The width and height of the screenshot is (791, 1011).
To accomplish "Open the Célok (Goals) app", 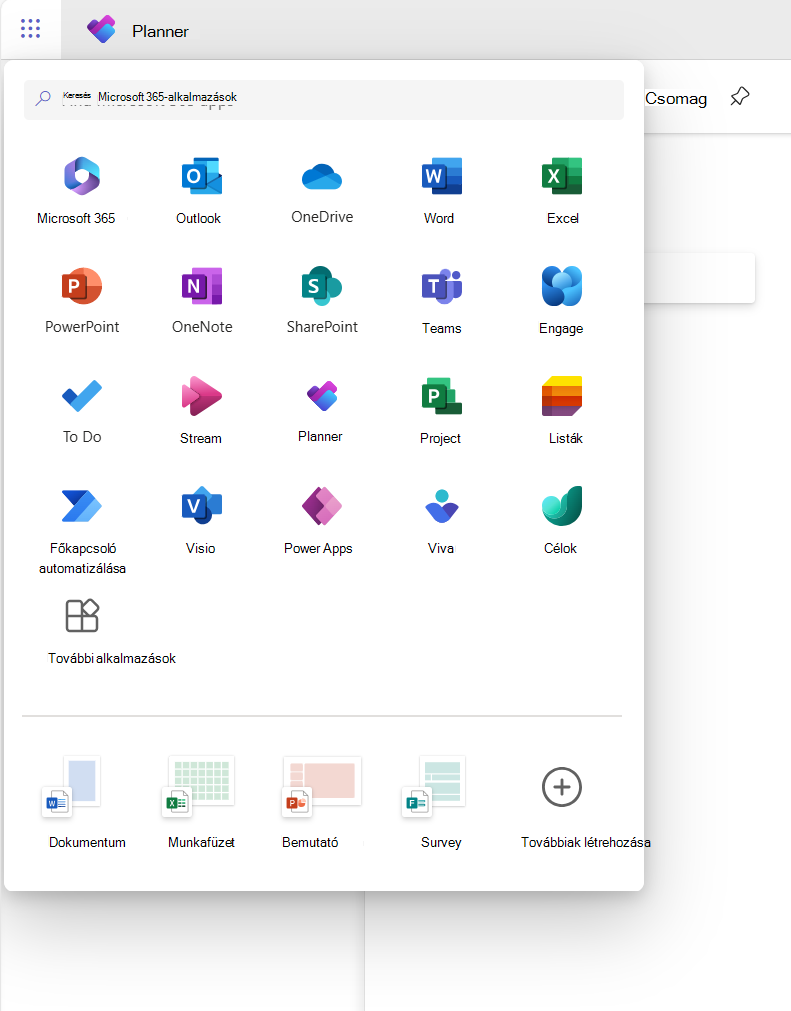I will [562, 520].
